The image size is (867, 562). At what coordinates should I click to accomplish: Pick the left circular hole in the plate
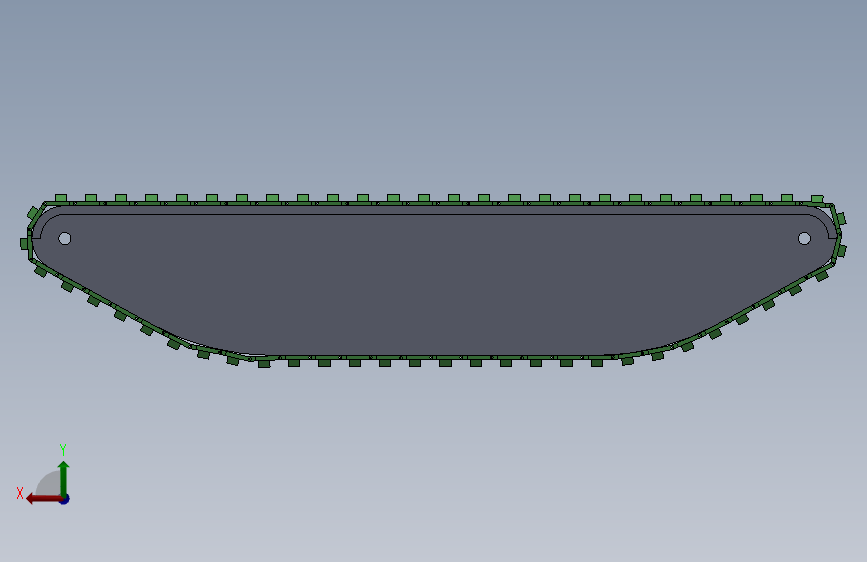[x=65, y=238]
